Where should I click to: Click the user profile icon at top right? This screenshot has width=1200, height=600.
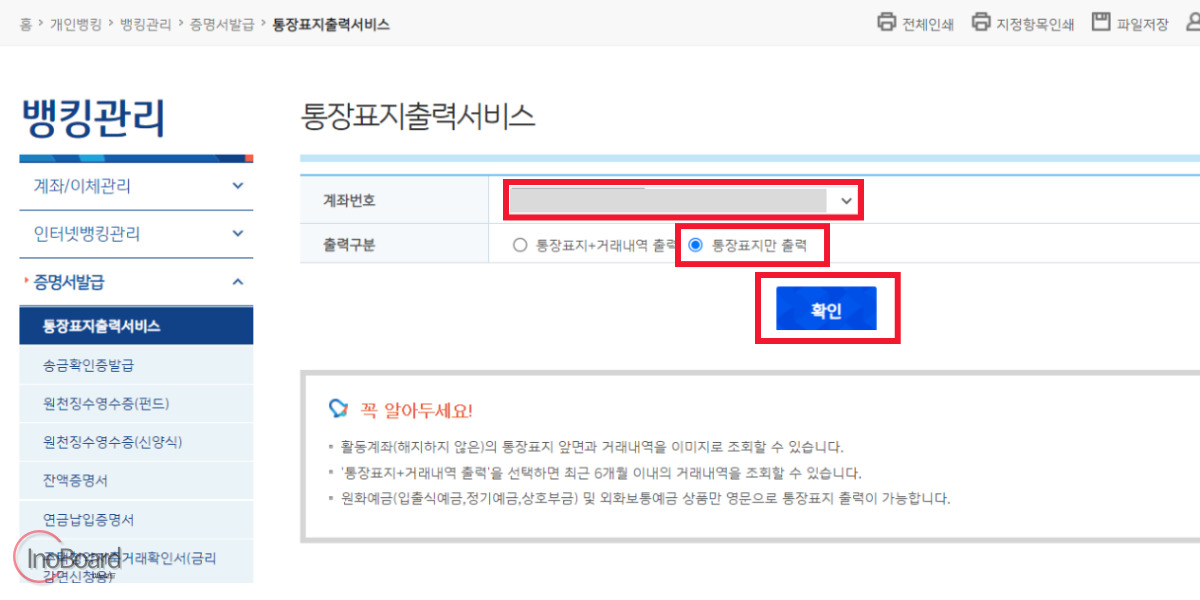coord(1192,22)
